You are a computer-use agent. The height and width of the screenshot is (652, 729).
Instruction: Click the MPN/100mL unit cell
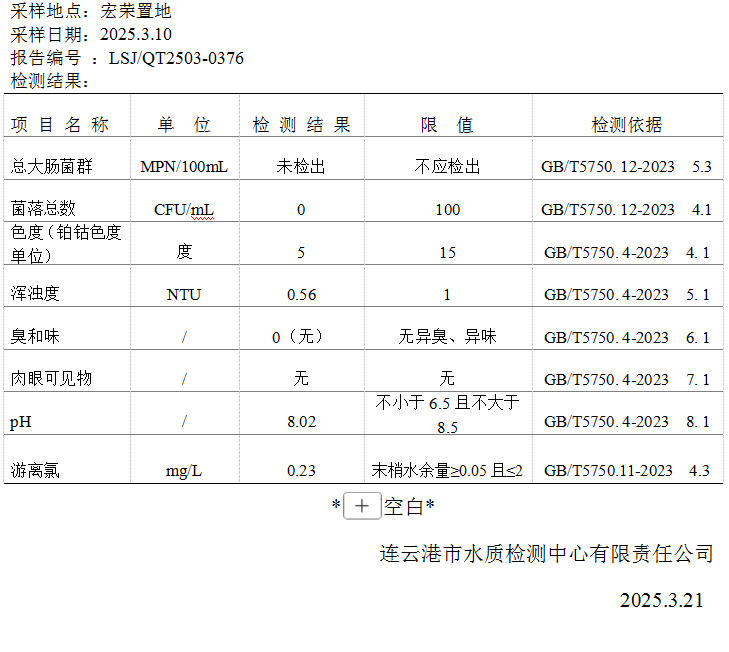[184, 166]
